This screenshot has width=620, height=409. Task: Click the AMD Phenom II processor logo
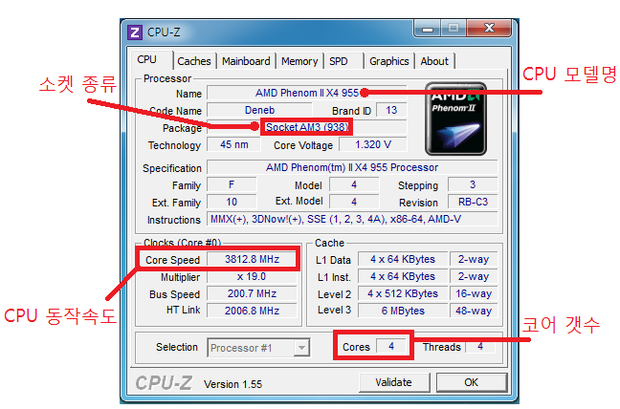point(456,119)
